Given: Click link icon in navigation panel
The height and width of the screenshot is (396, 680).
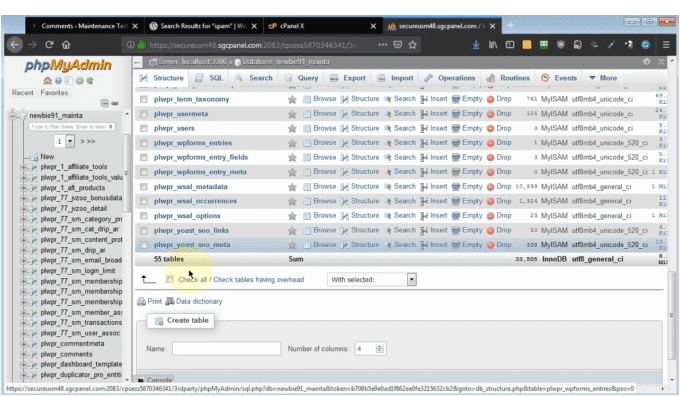Looking at the screenshot, I should click(115, 103).
